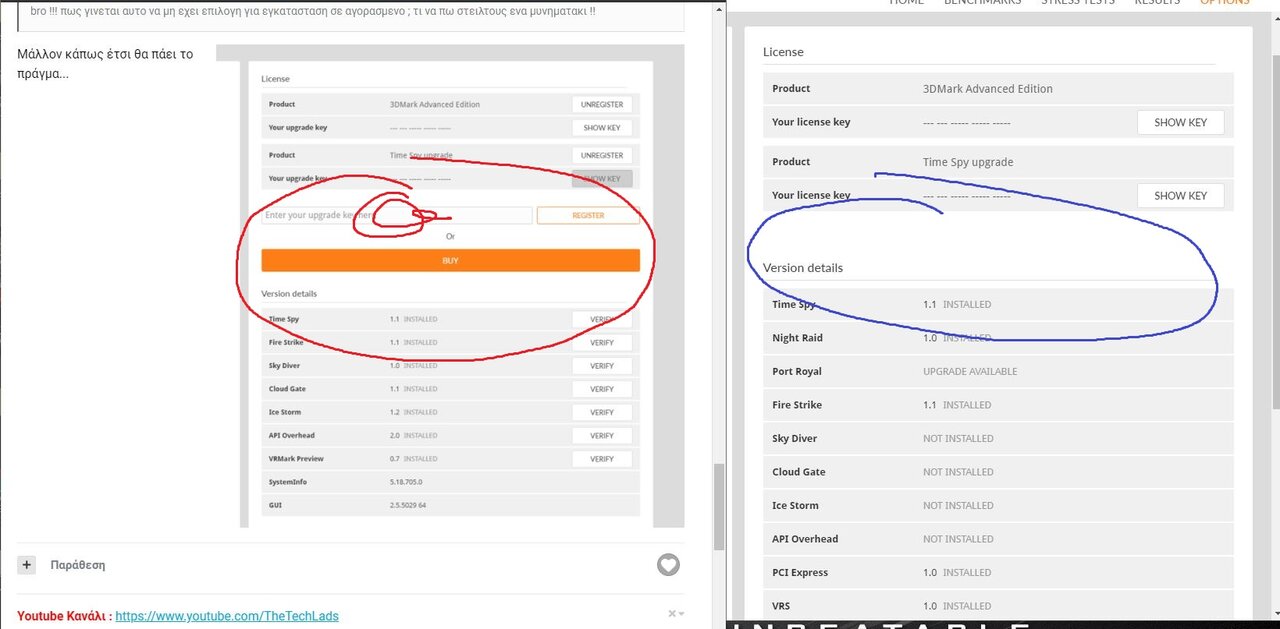Click the Port Royal UPGRADE AVAILABLE text

pyautogui.click(x=970, y=371)
